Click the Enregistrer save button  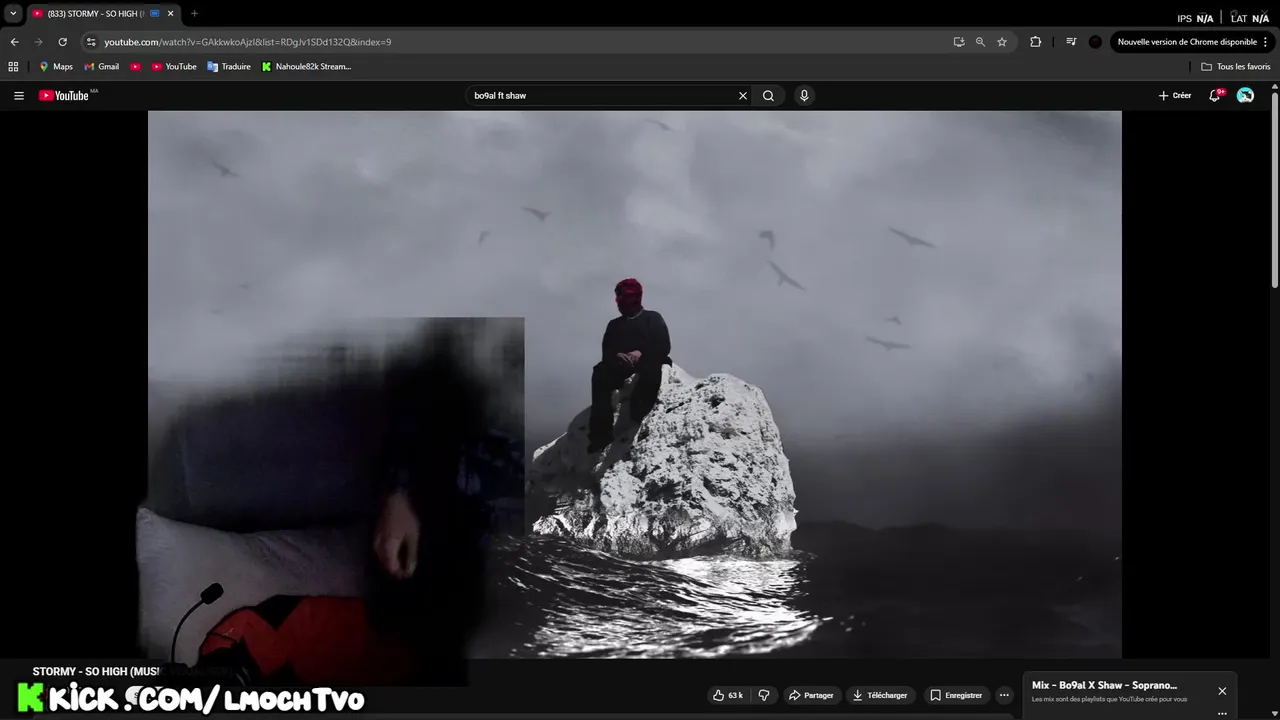pyautogui.click(x=955, y=695)
